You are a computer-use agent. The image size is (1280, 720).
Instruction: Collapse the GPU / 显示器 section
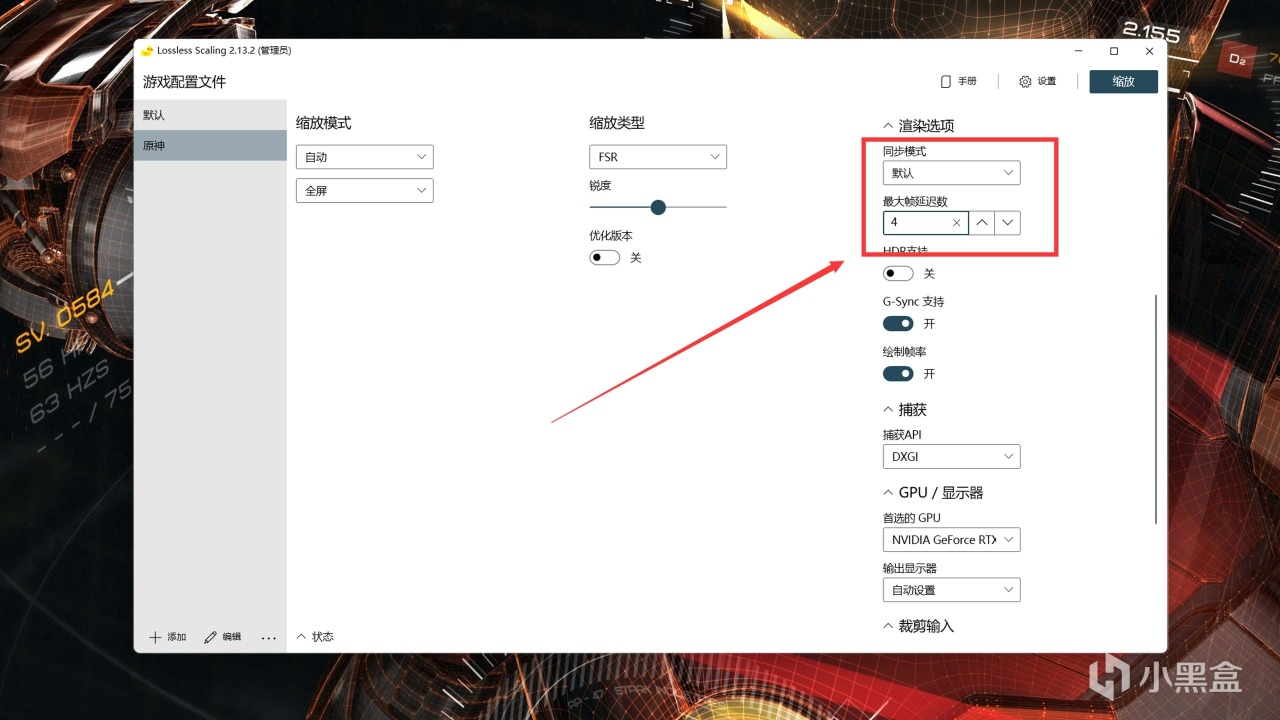point(933,493)
